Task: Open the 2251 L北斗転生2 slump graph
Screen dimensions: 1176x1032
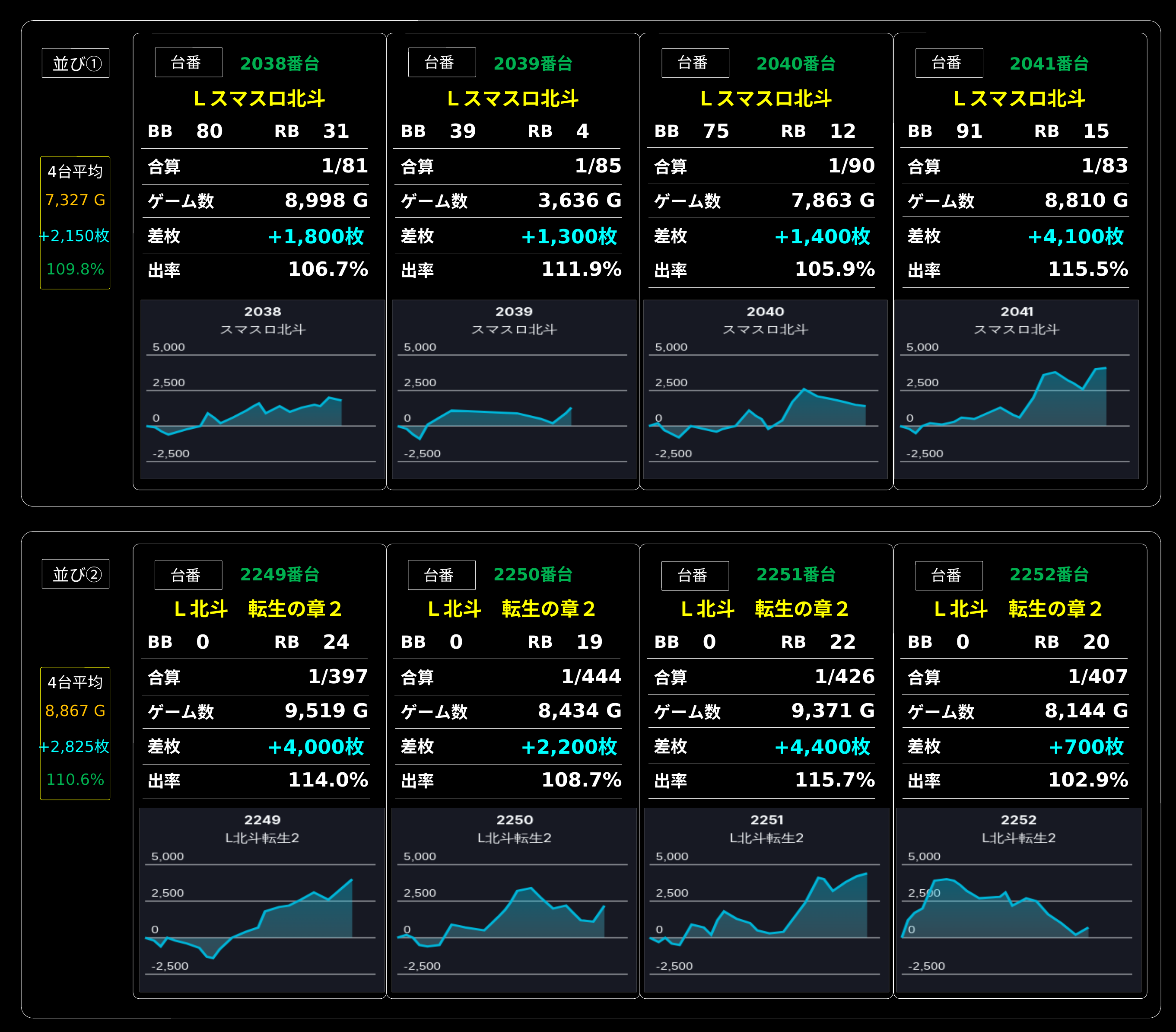Action: pos(766,900)
